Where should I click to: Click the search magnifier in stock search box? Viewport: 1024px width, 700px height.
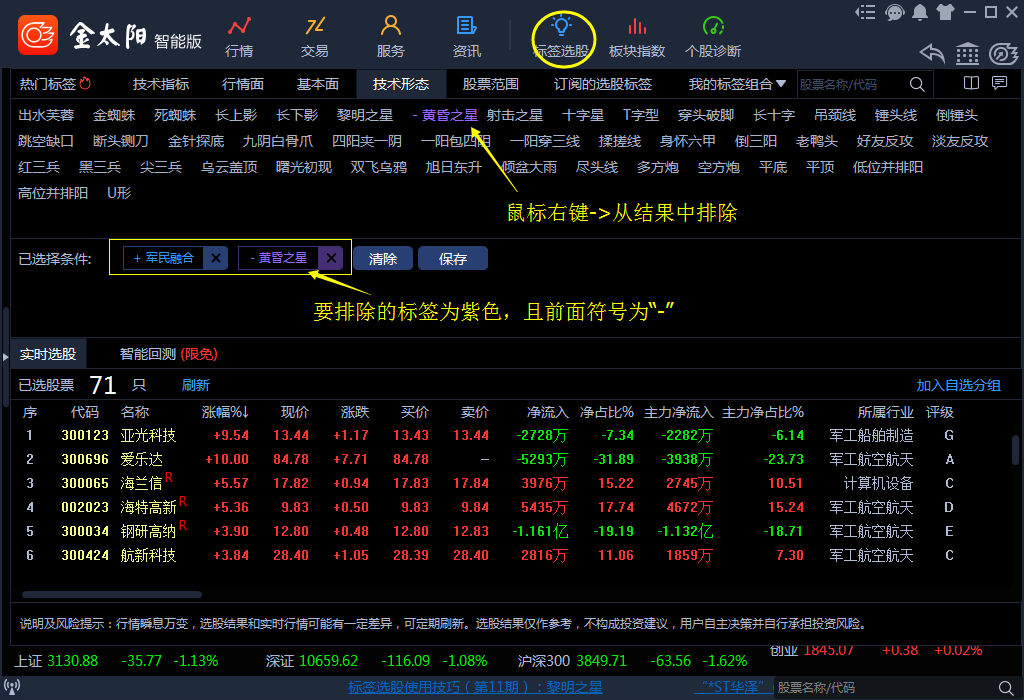coord(916,85)
